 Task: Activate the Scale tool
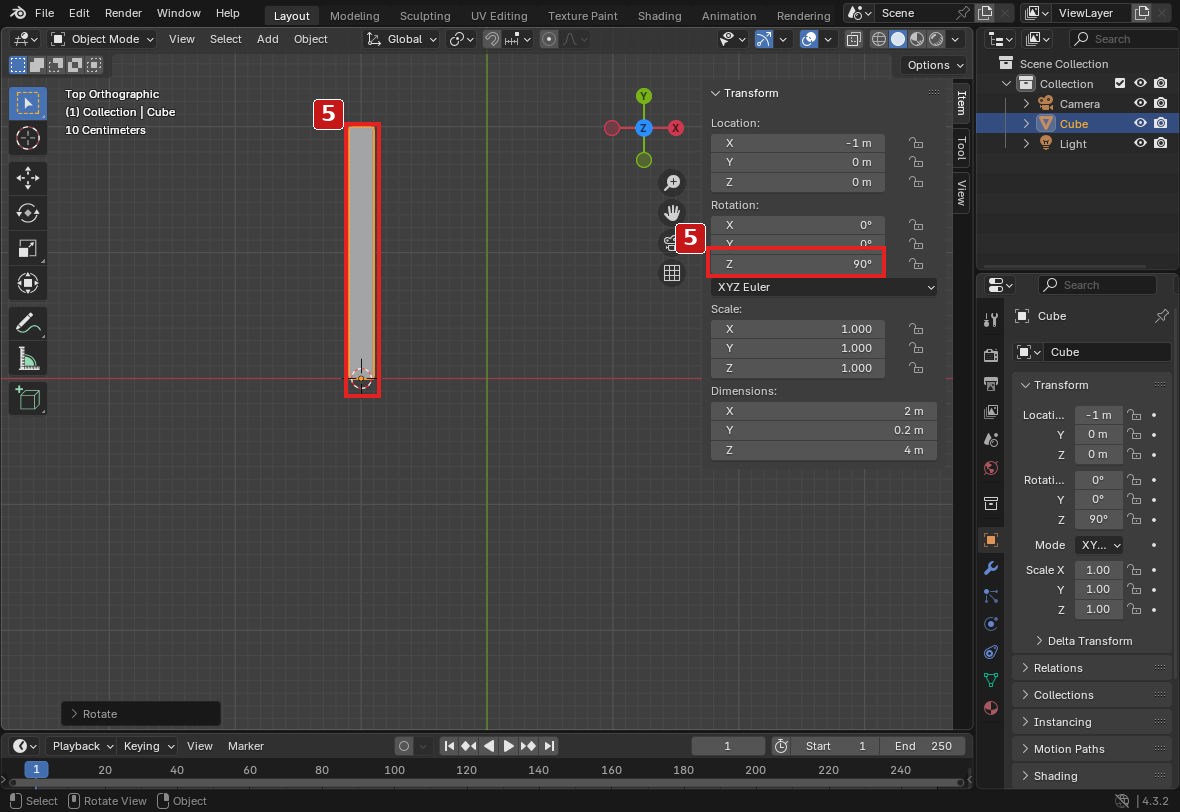coord(28,248)
